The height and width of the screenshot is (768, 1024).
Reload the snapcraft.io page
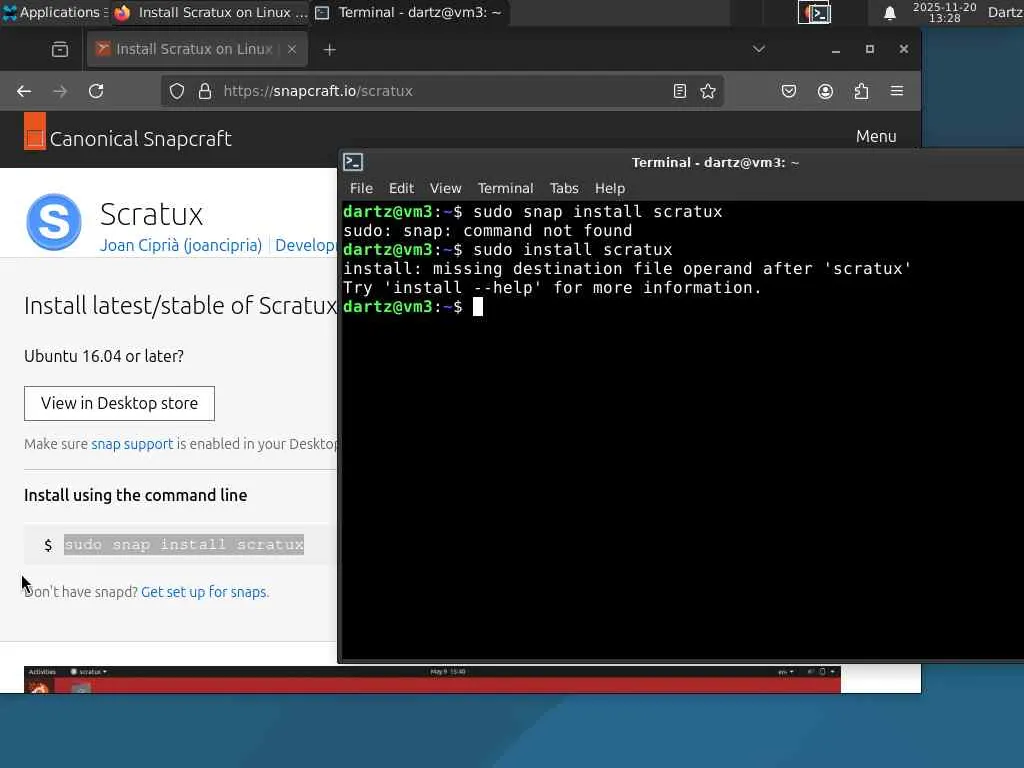(x=96, y=91)
